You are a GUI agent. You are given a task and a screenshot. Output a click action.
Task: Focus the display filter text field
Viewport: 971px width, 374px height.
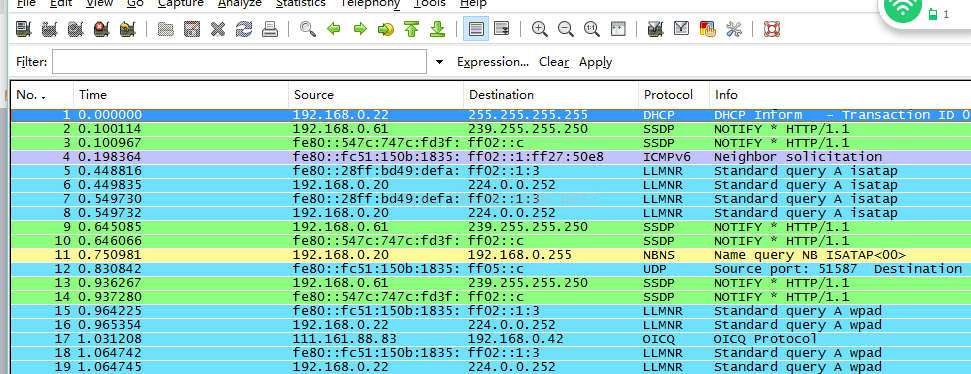click(x=240, y=62)
